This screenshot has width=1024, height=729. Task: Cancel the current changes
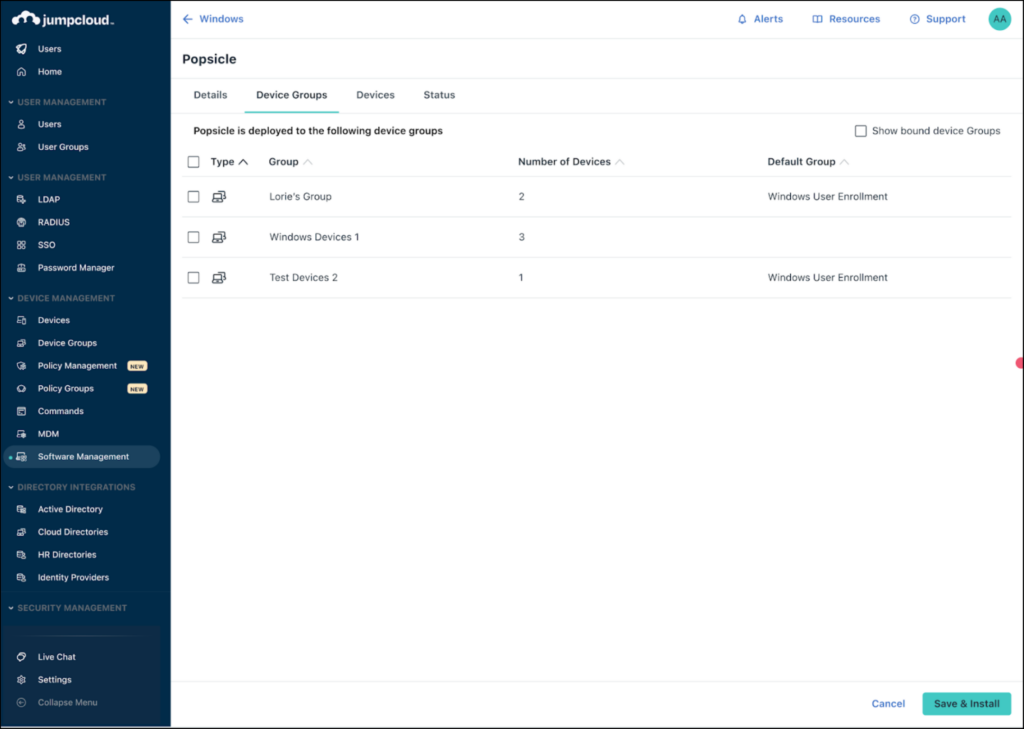[887, 703]
